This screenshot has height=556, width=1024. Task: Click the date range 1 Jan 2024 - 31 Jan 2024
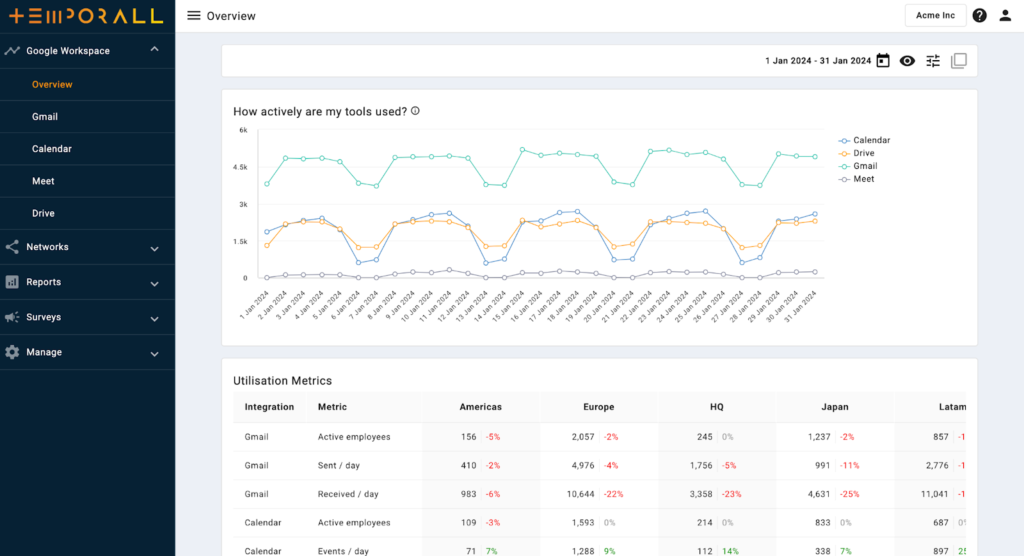[818, 61]
